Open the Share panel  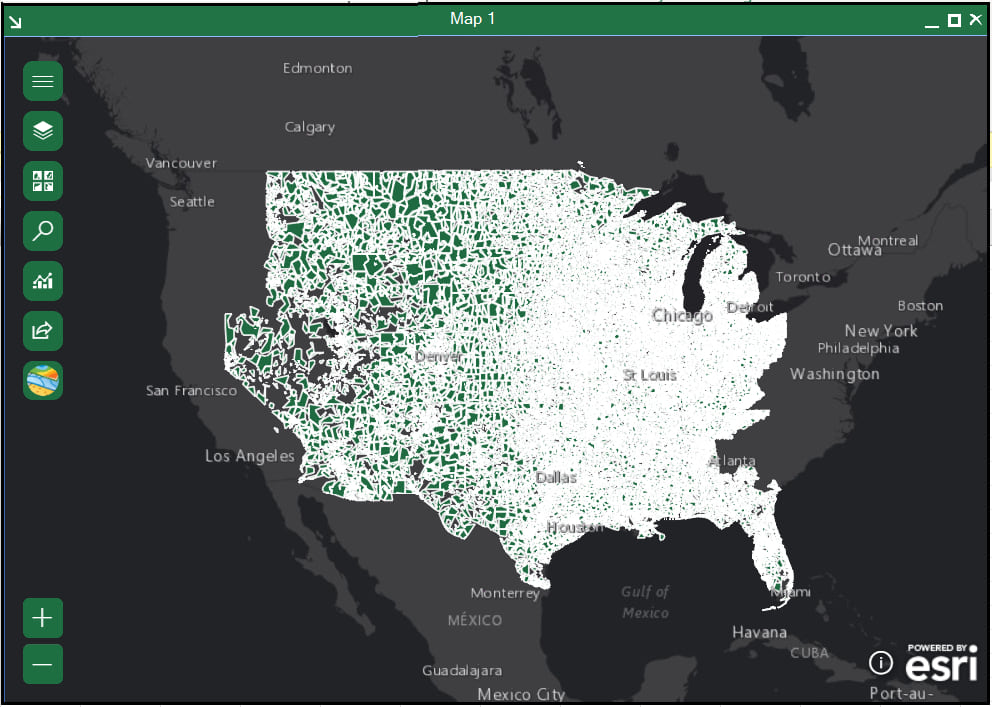(x=42, y=331)
